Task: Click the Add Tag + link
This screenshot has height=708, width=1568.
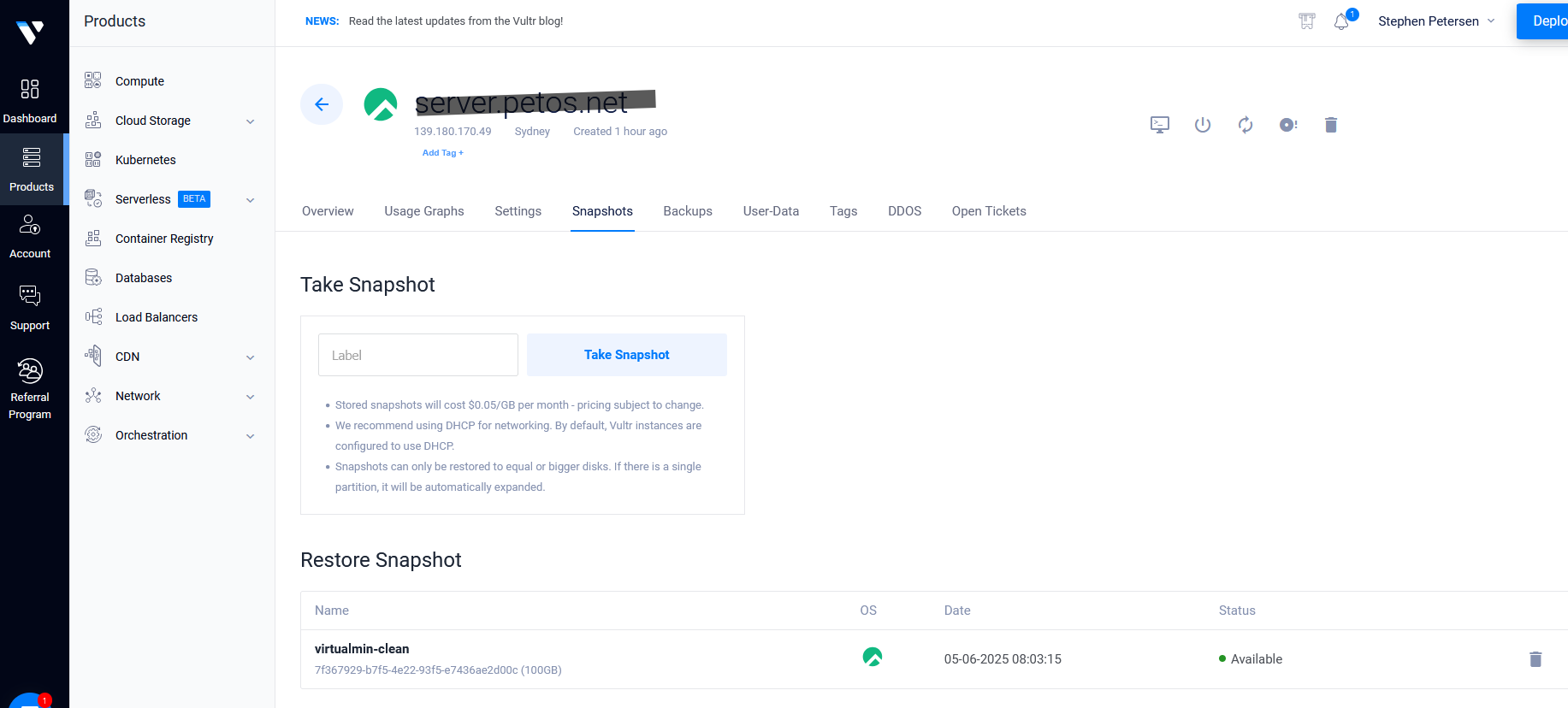Action: pyautogui.click(x=443, y=153)
